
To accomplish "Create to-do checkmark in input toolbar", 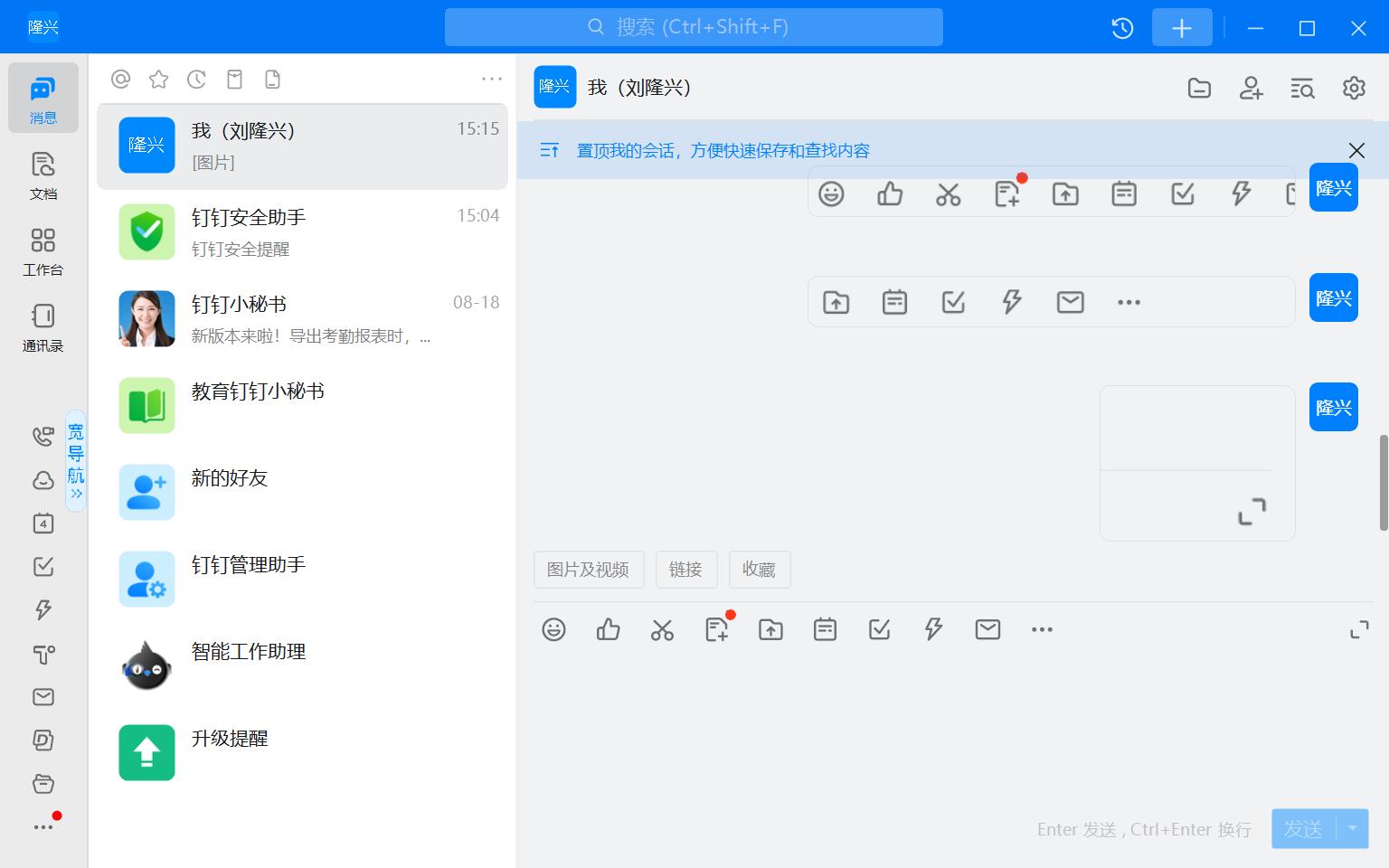I will [879, 629].
